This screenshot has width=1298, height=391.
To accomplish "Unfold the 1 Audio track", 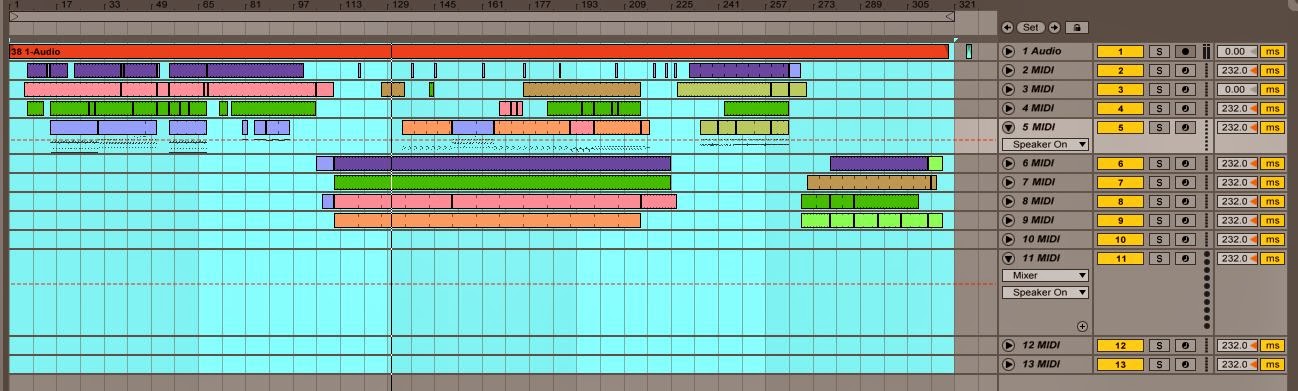I will coord(1009,51).
